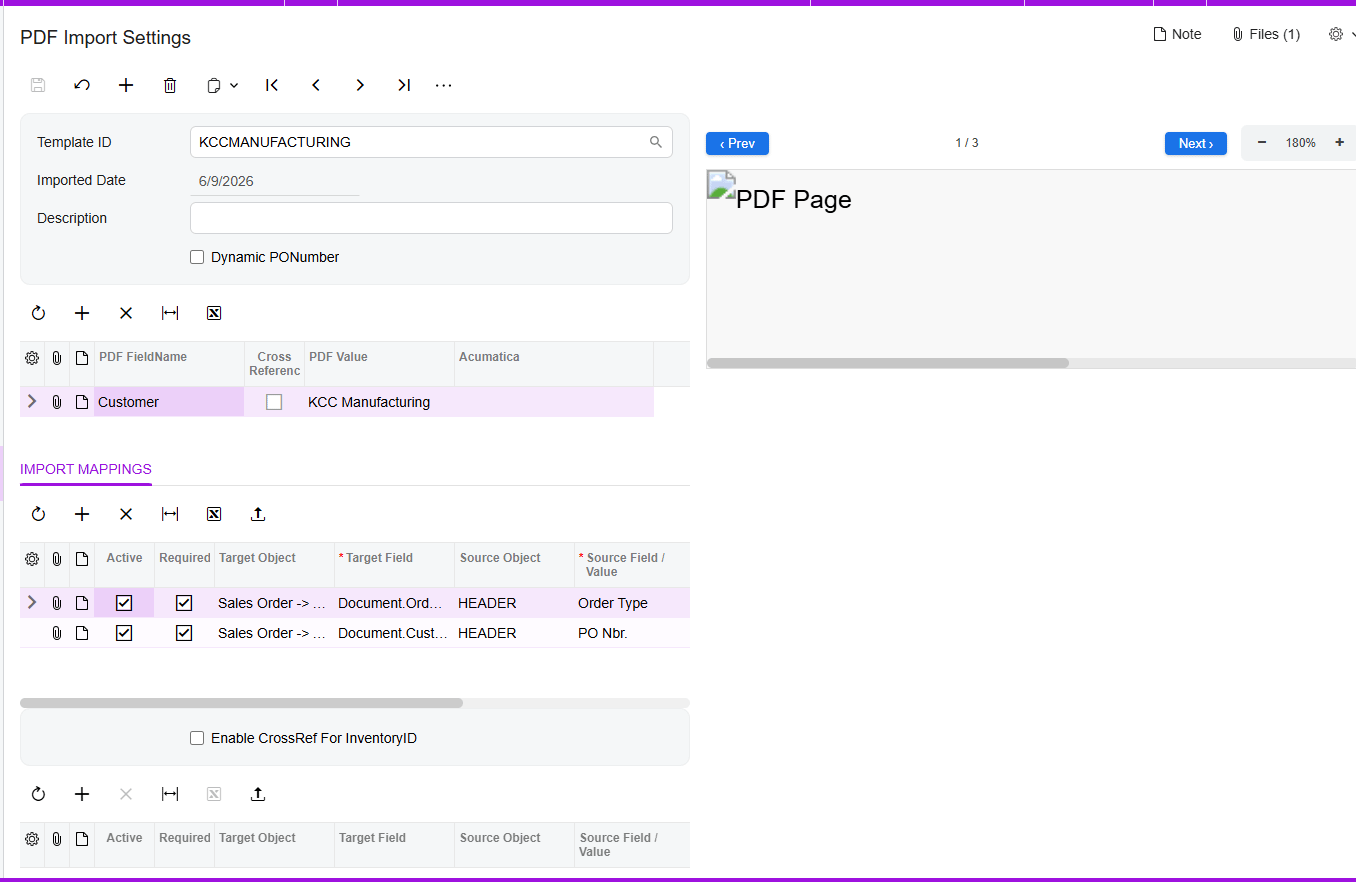Click the Undo icon in the main toolbar
Viewport: 1356px width, 882px height.
(82, 85)
